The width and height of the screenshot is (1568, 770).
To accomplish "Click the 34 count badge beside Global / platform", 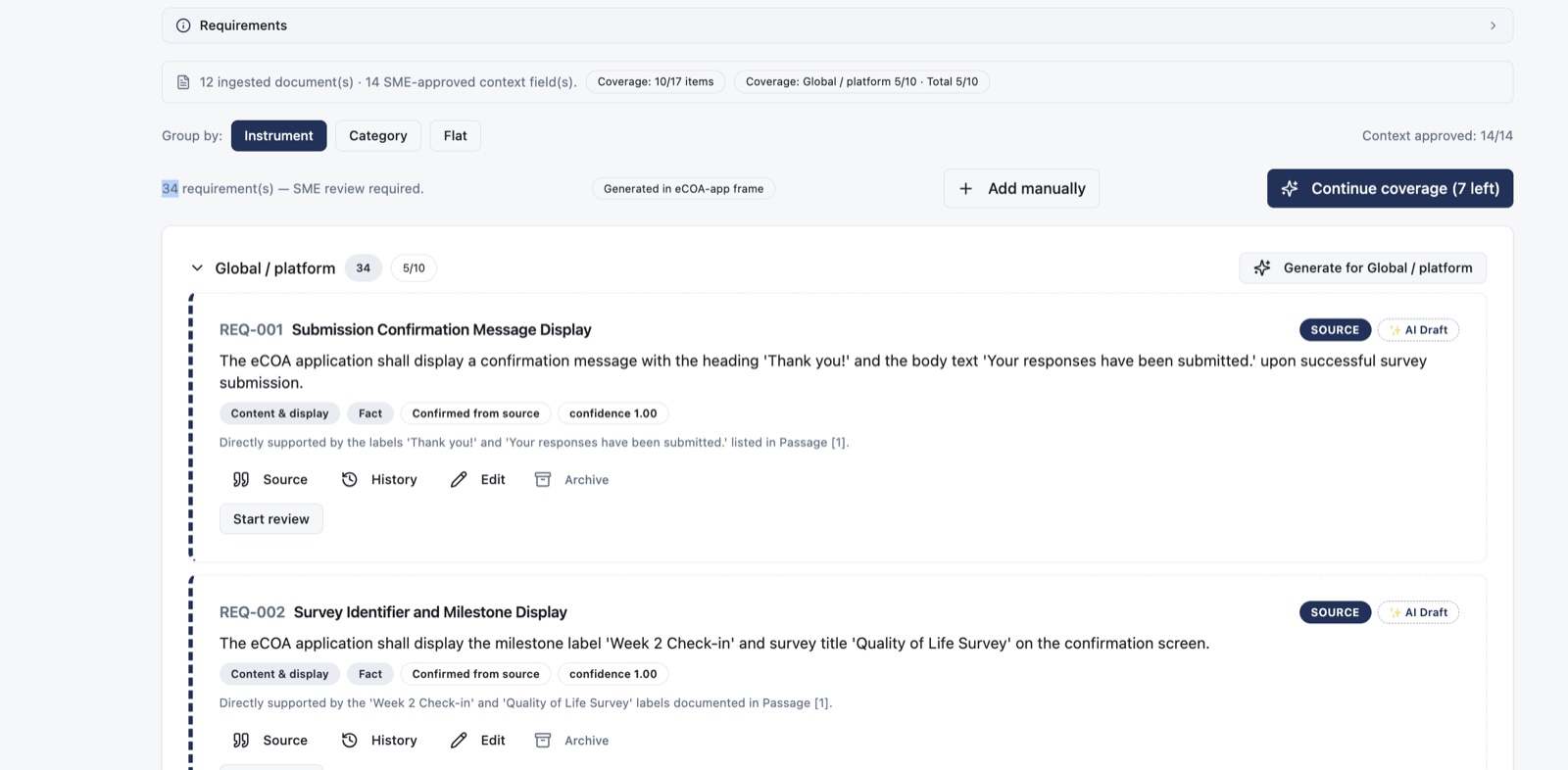I will 364,267.
